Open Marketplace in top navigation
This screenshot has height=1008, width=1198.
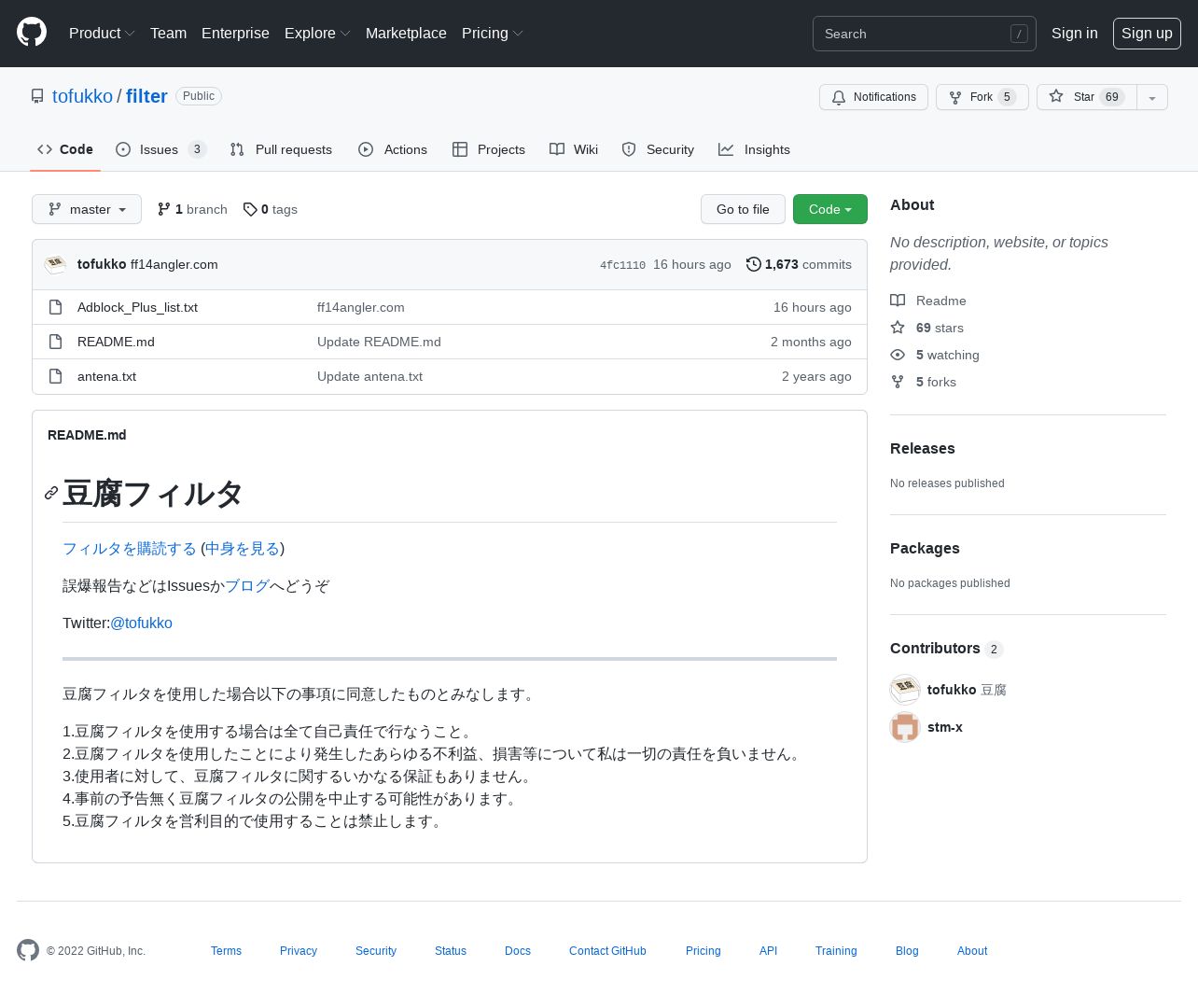pos(406,33)
